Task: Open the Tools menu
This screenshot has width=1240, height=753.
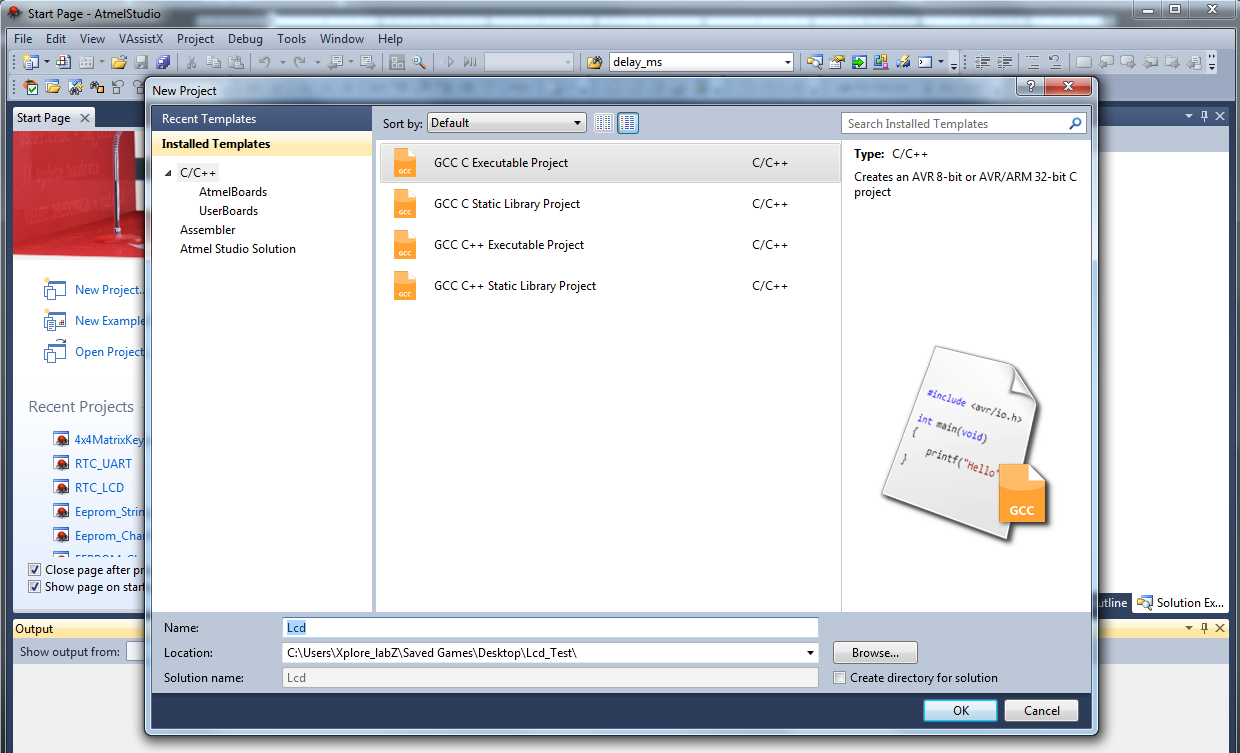Action: 292,39
